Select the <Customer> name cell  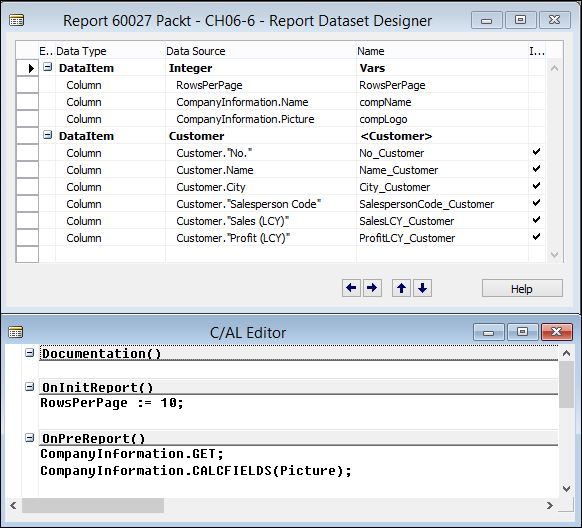(x=442, y=136)
